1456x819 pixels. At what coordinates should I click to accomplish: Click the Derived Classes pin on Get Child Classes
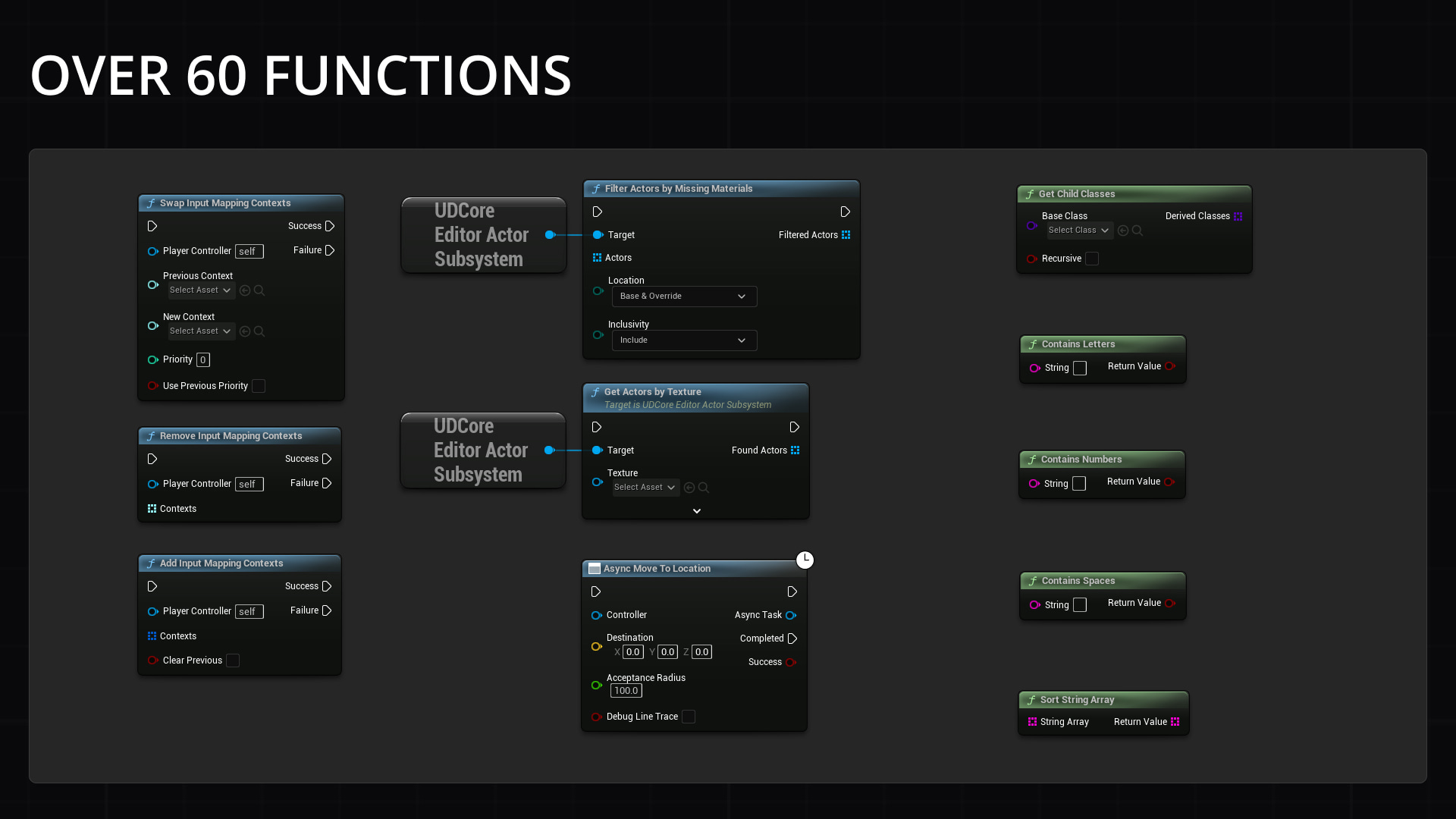click(1238, 216)
